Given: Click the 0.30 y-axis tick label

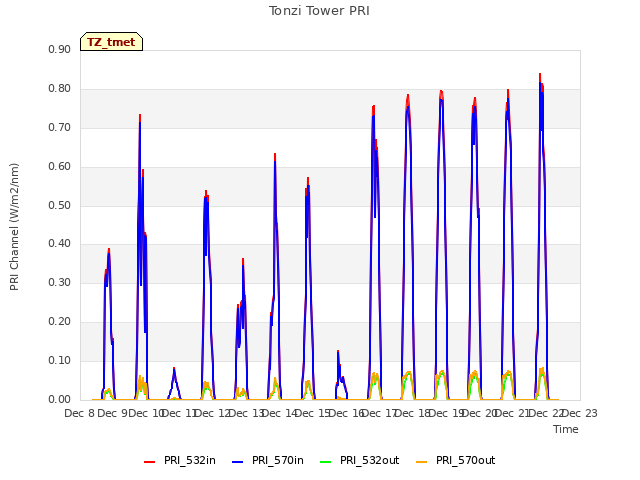Looking at the screenshot, I should pyautogui.click(x=60, y=282).
